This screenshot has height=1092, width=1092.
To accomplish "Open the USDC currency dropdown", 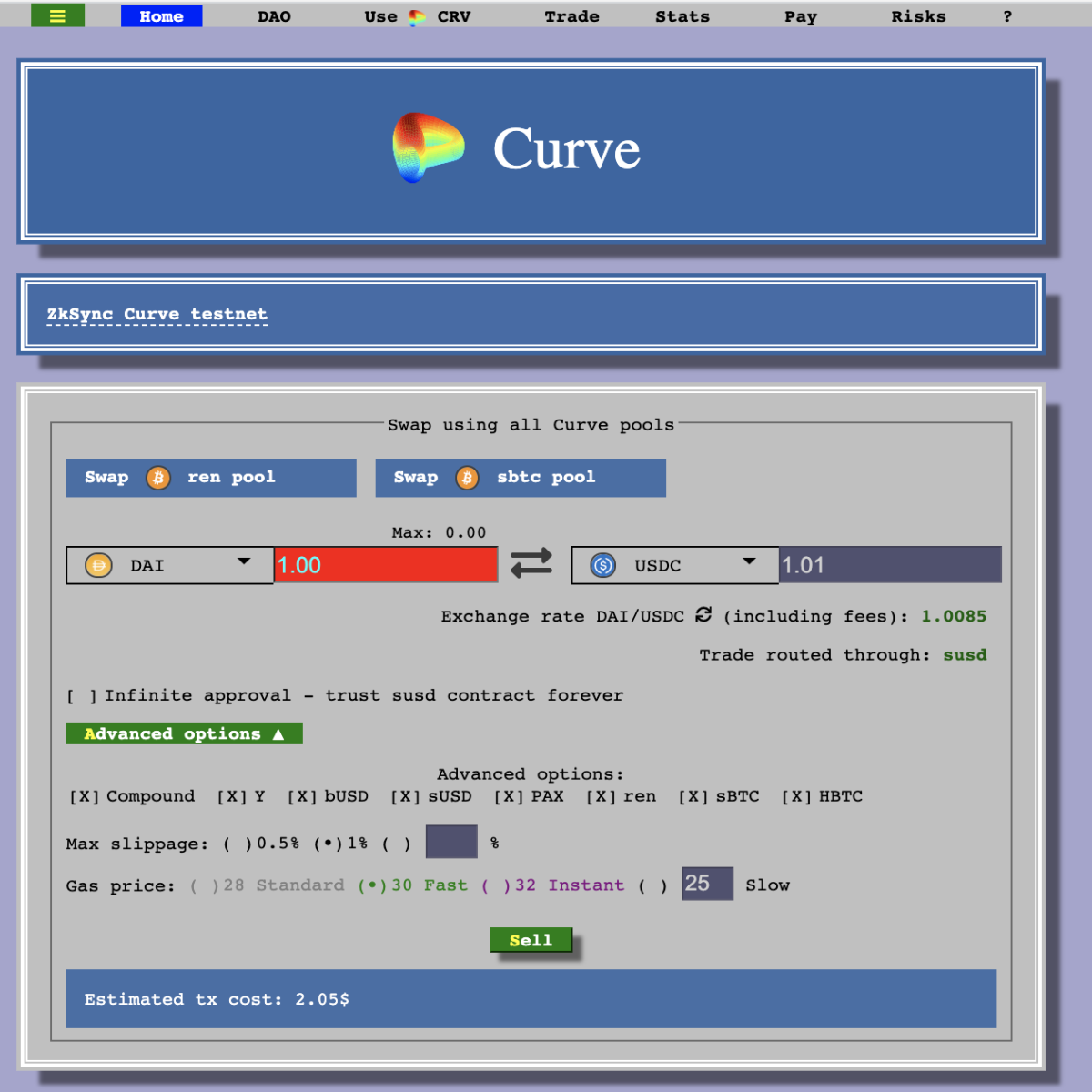I will pos(674,565).
